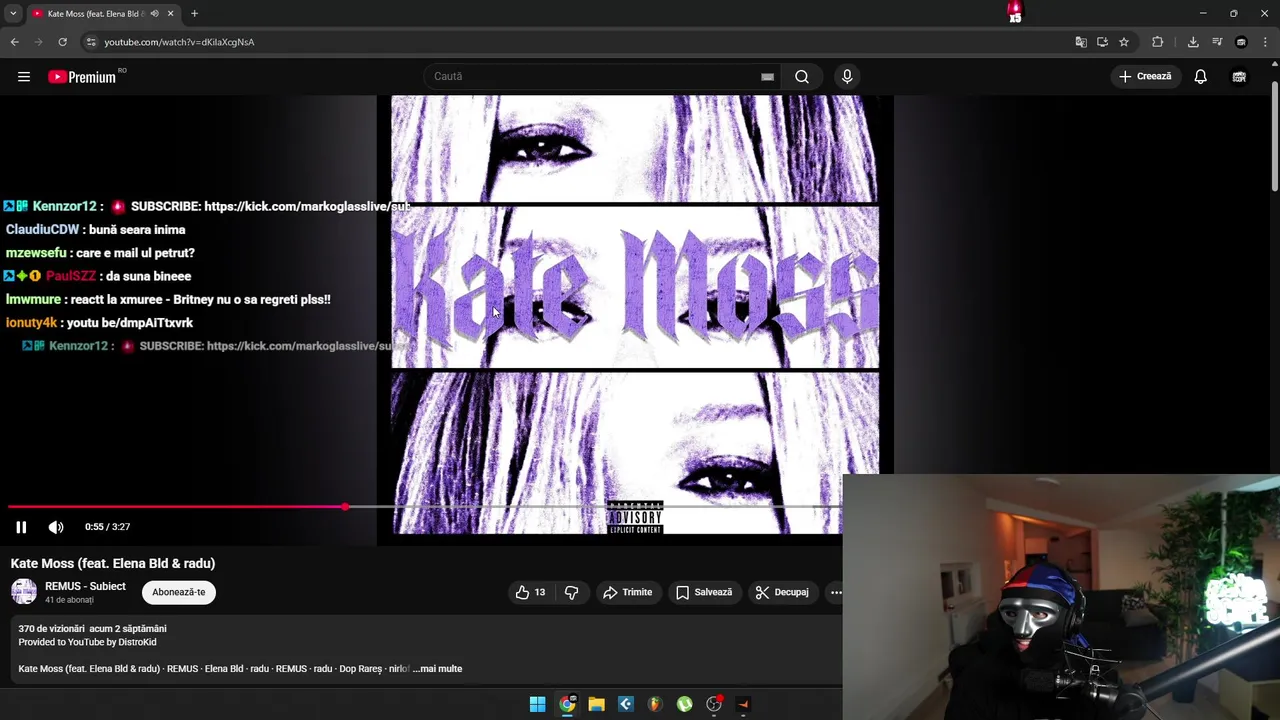This screenshot has width=1280, height=720.
Task: Open uTorrent from the taskbar
Action: point(684,704)
